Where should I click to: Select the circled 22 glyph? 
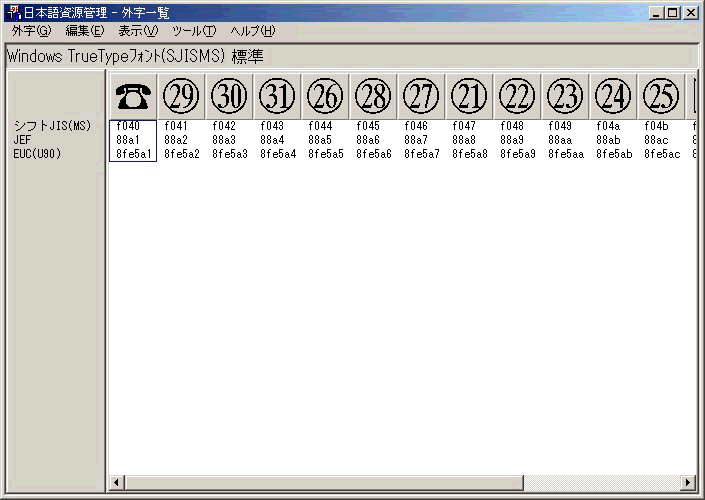tap(517, 96)
